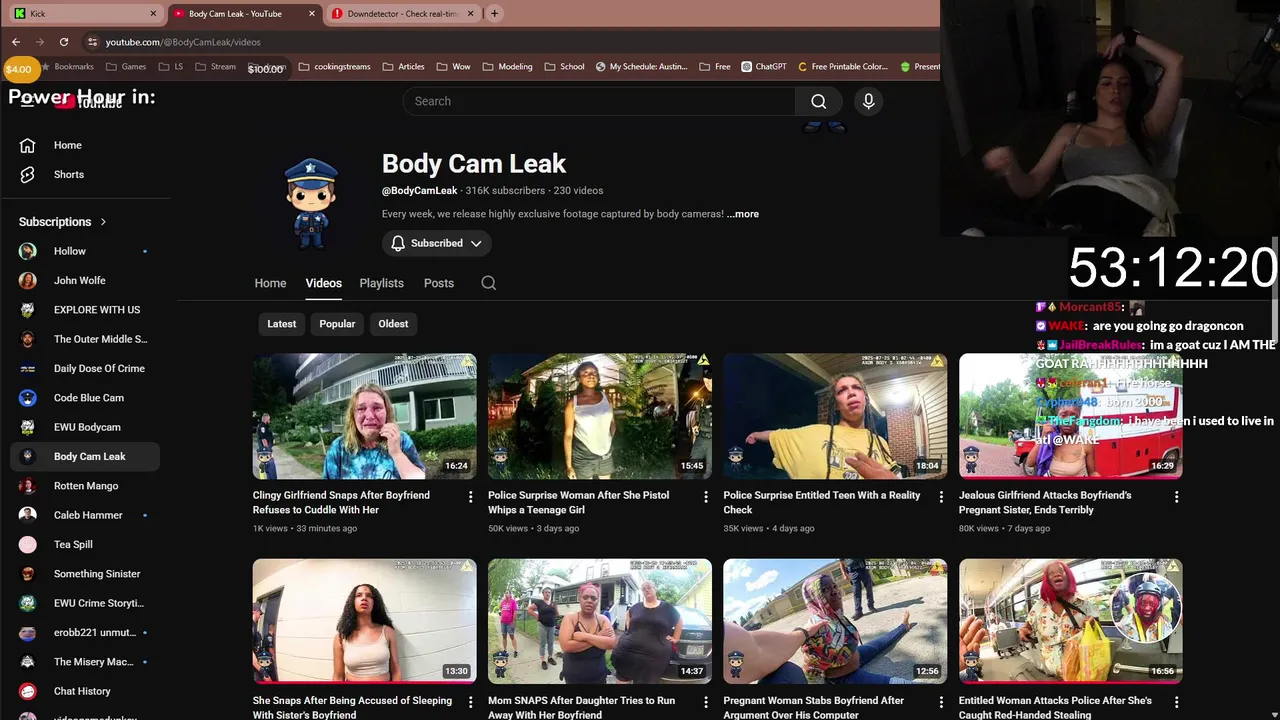Screen dimensions: 1280x720
Task: Switch to the Kick browser tab
Action: (x=85, y=14)
